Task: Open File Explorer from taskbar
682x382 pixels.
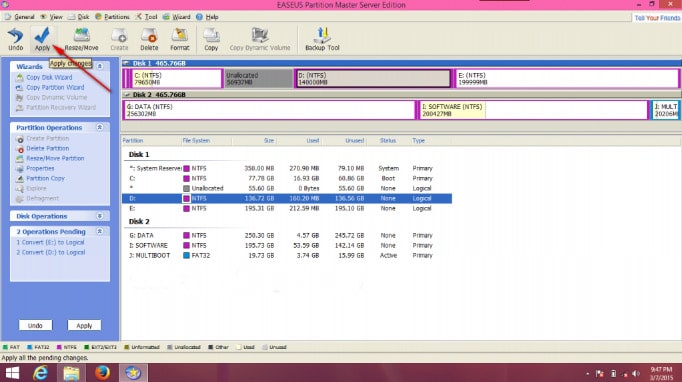Action: click(71, 373)
